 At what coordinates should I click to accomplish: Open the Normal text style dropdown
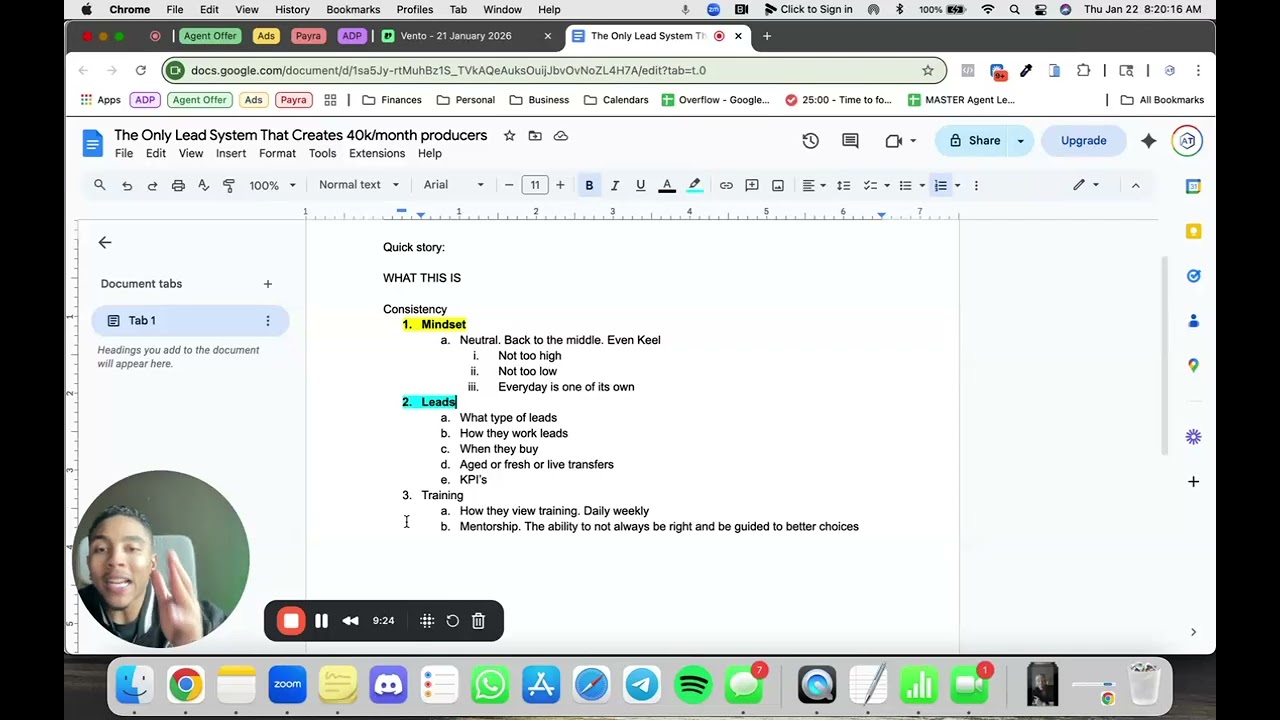[x=359, y=185]
